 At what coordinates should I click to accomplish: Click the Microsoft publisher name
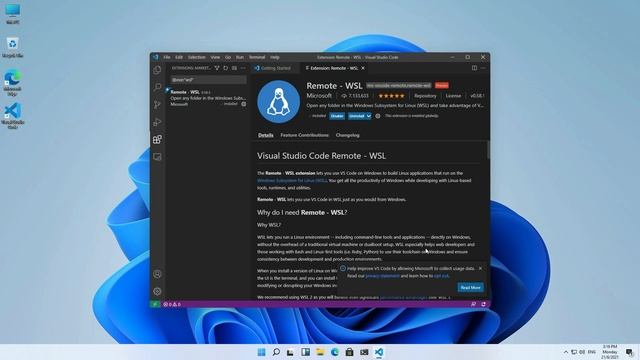coord(319,96)
